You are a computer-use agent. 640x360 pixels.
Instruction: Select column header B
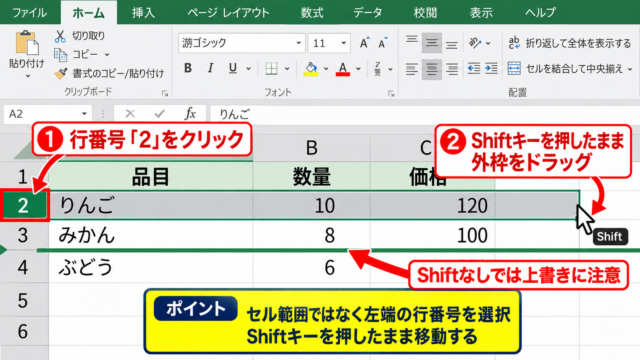point(311,148)
